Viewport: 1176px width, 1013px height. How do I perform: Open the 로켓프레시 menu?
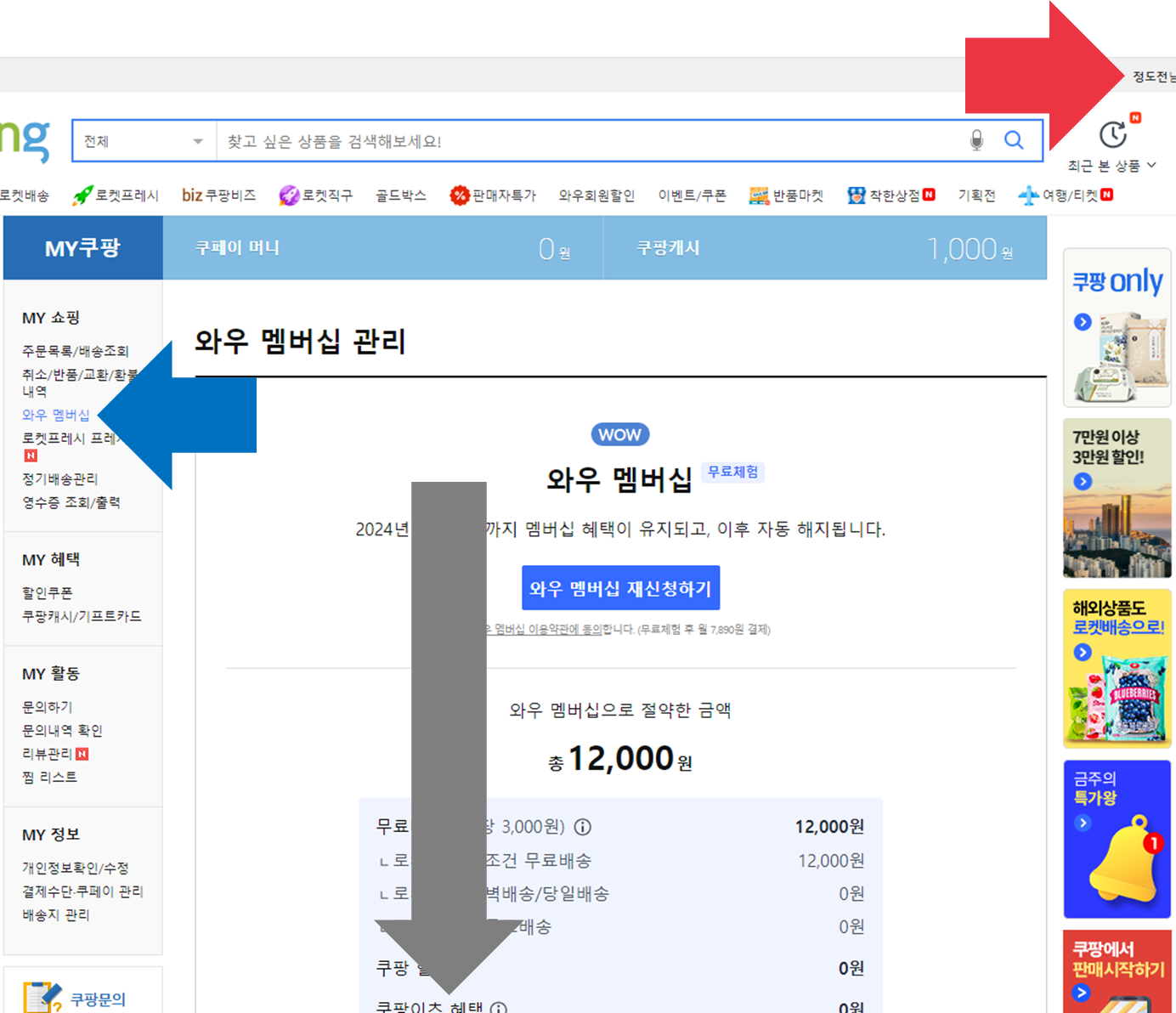(127, 195)
